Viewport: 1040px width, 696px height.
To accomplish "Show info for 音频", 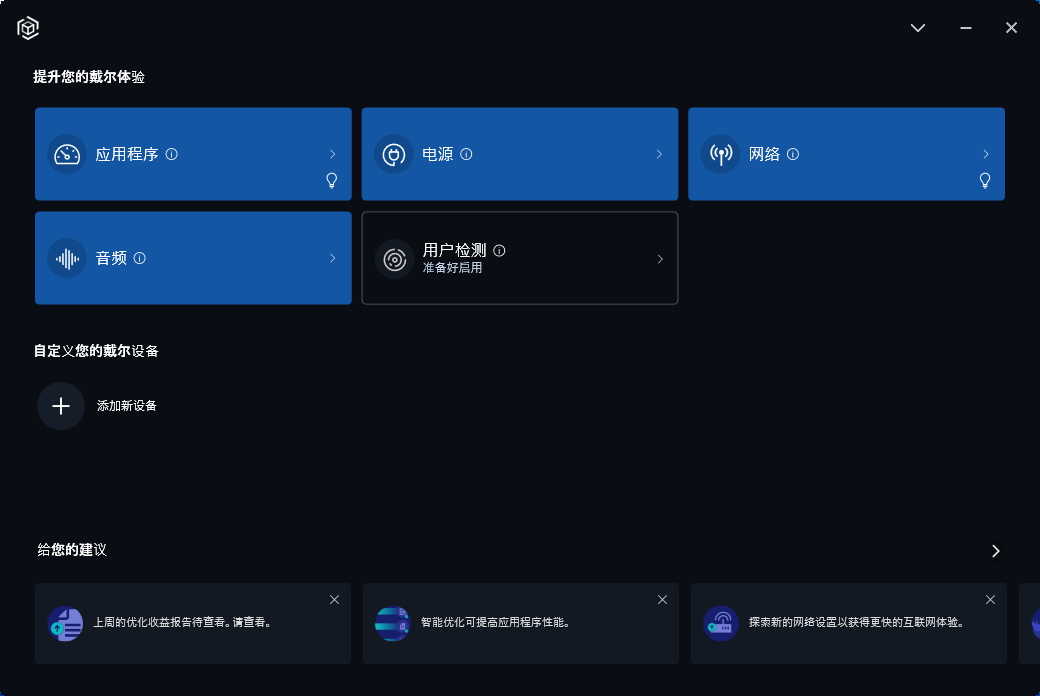I will pyautogui.click(x=139, y=258).
